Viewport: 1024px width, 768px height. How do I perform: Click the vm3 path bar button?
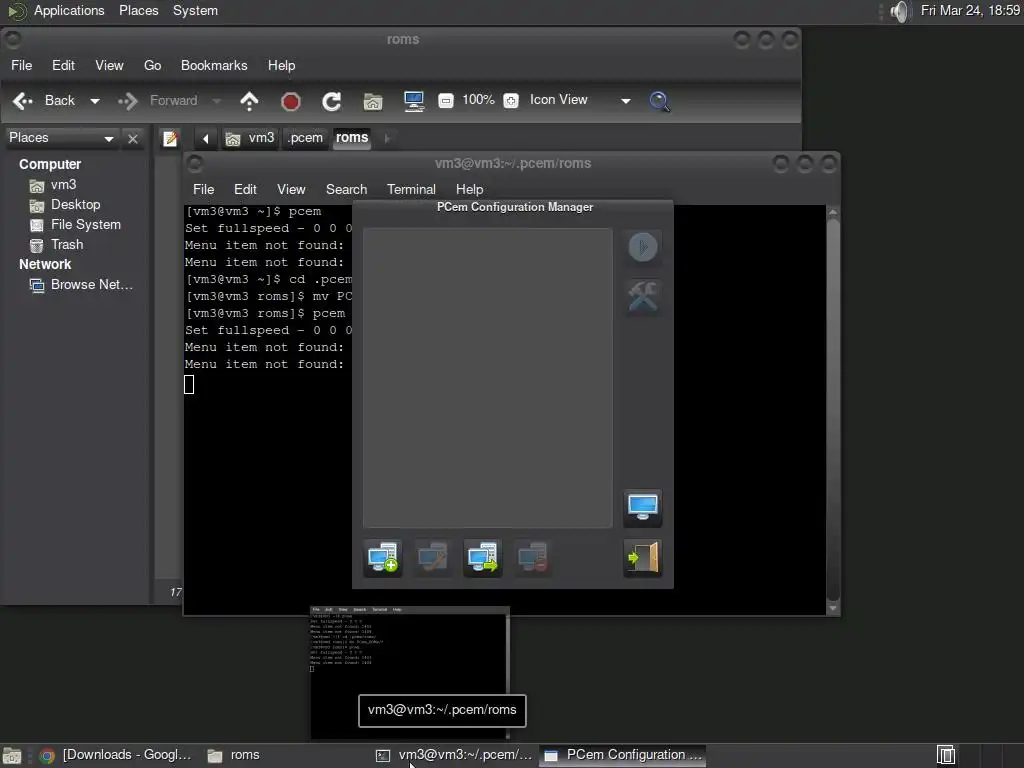250,138
